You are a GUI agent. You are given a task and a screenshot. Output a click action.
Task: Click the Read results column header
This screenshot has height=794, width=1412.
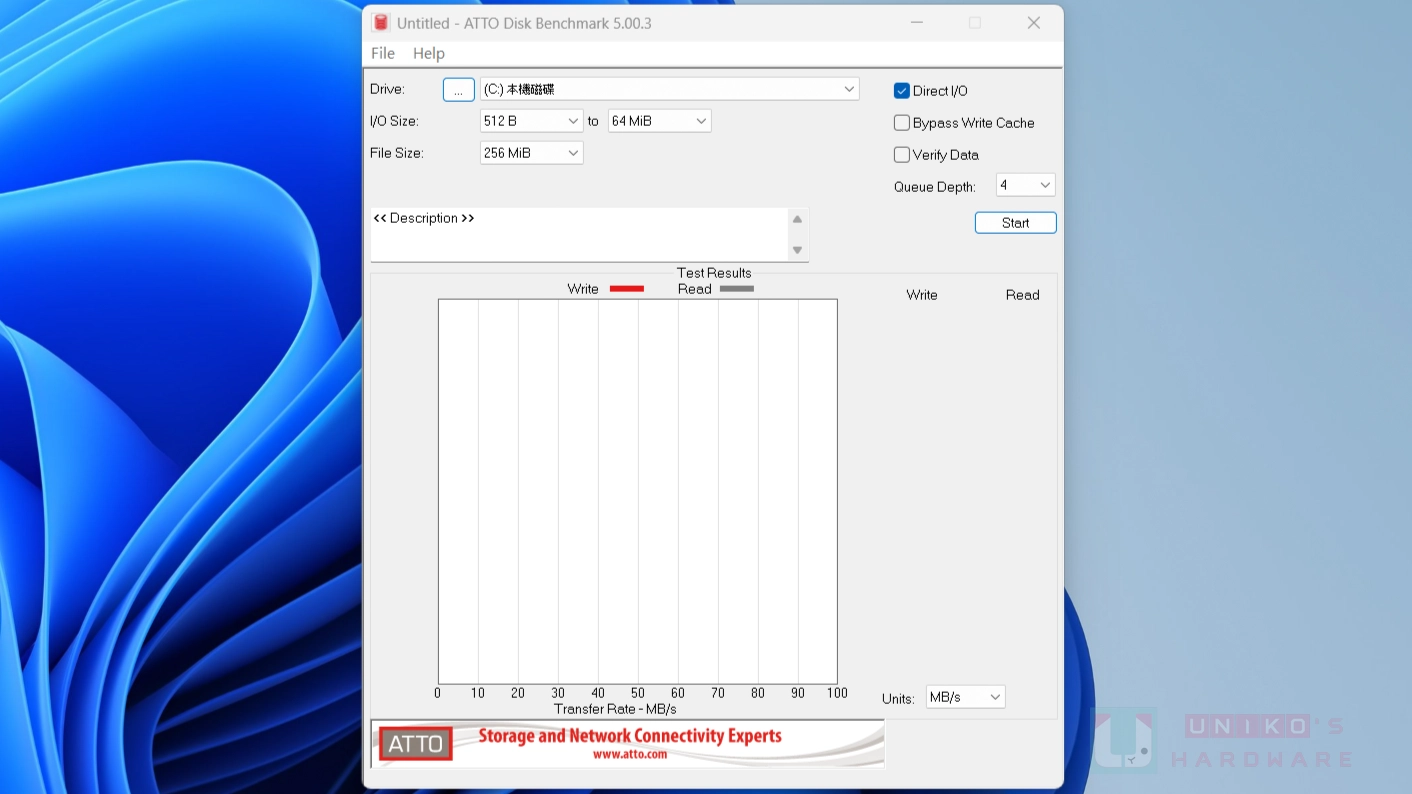pyautogui.click(x=1022, y=295)
